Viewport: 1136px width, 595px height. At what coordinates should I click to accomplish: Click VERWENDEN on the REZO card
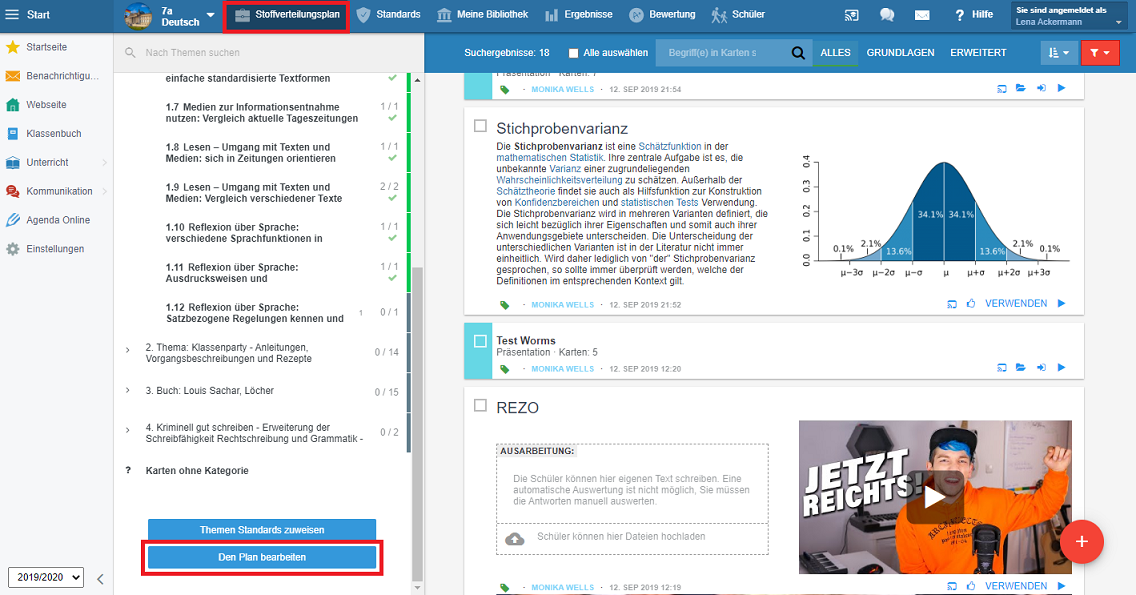(x=1016, y=586)
